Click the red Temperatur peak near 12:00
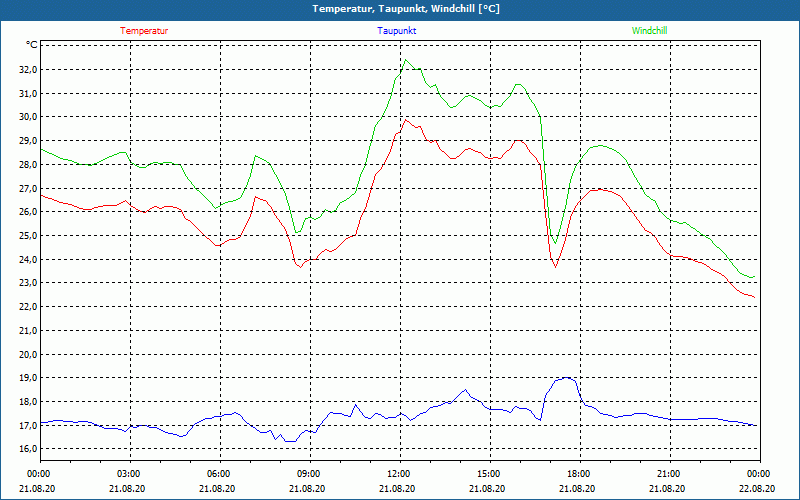This screenshot has height=500, width=800. point(406,120)
